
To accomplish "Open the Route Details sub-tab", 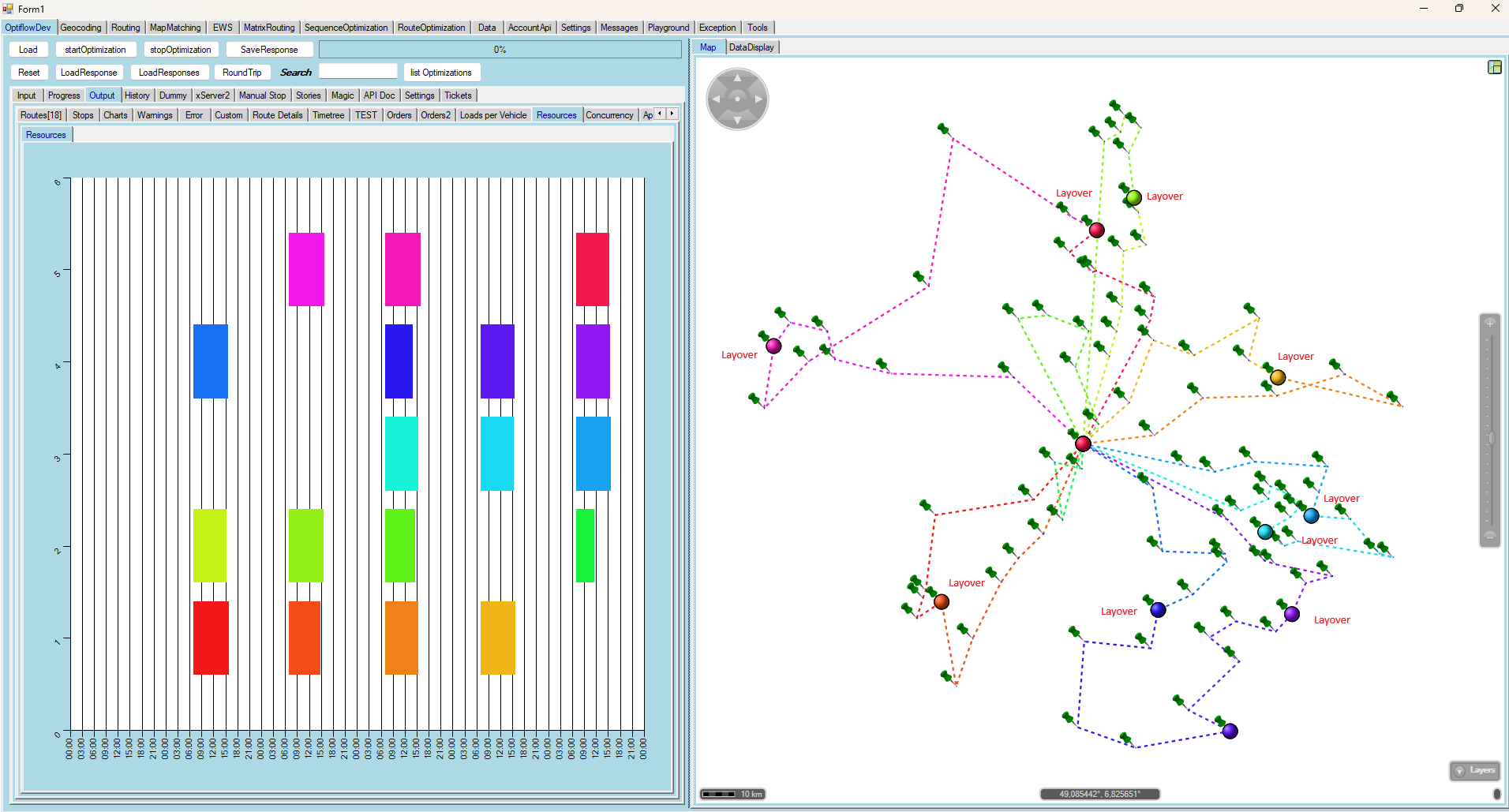I will click(277, 115).
